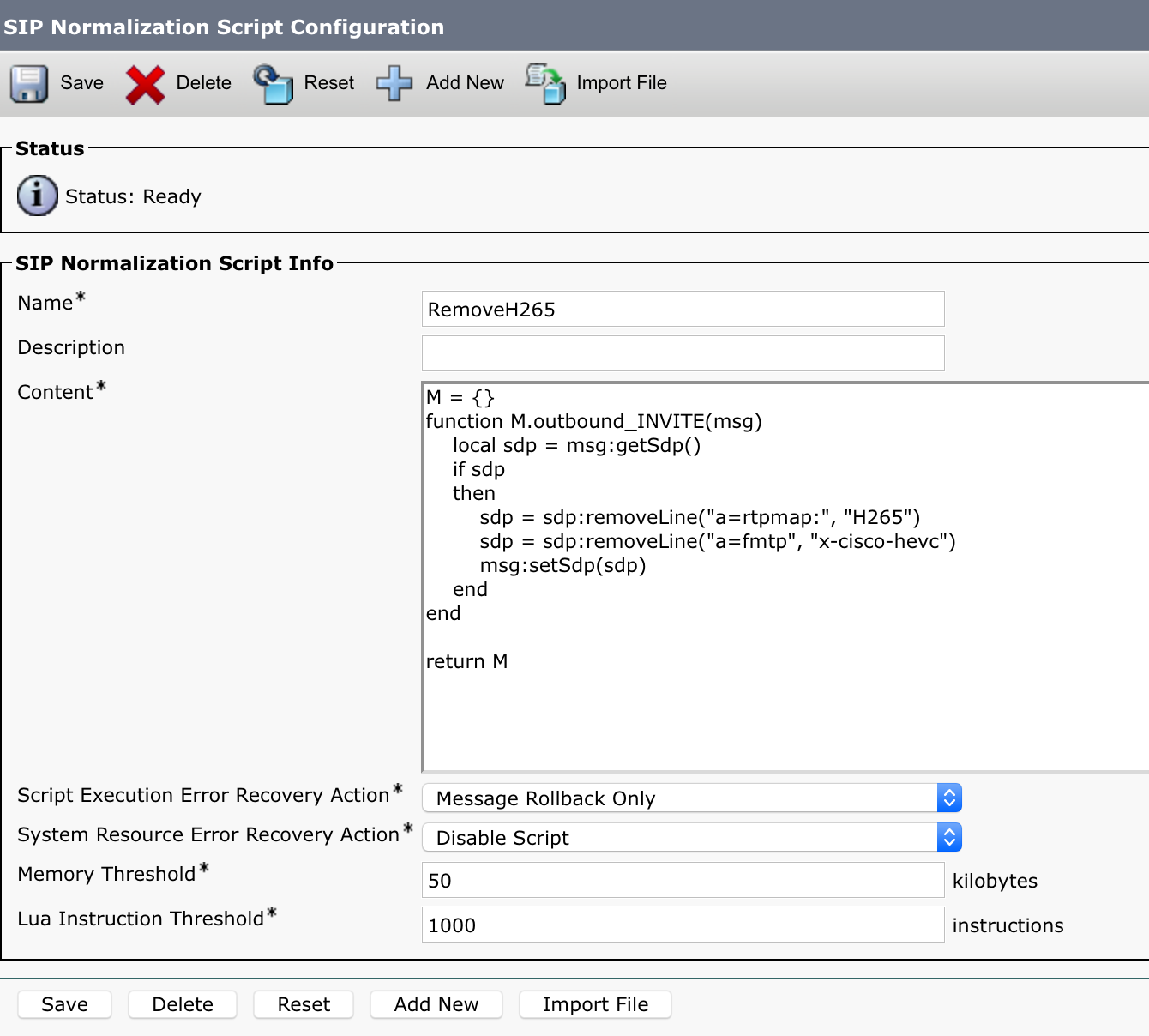Click the 'SIP Normalization Script Configuration' title
The image size is (1149, 1036).
coord(224,27)
